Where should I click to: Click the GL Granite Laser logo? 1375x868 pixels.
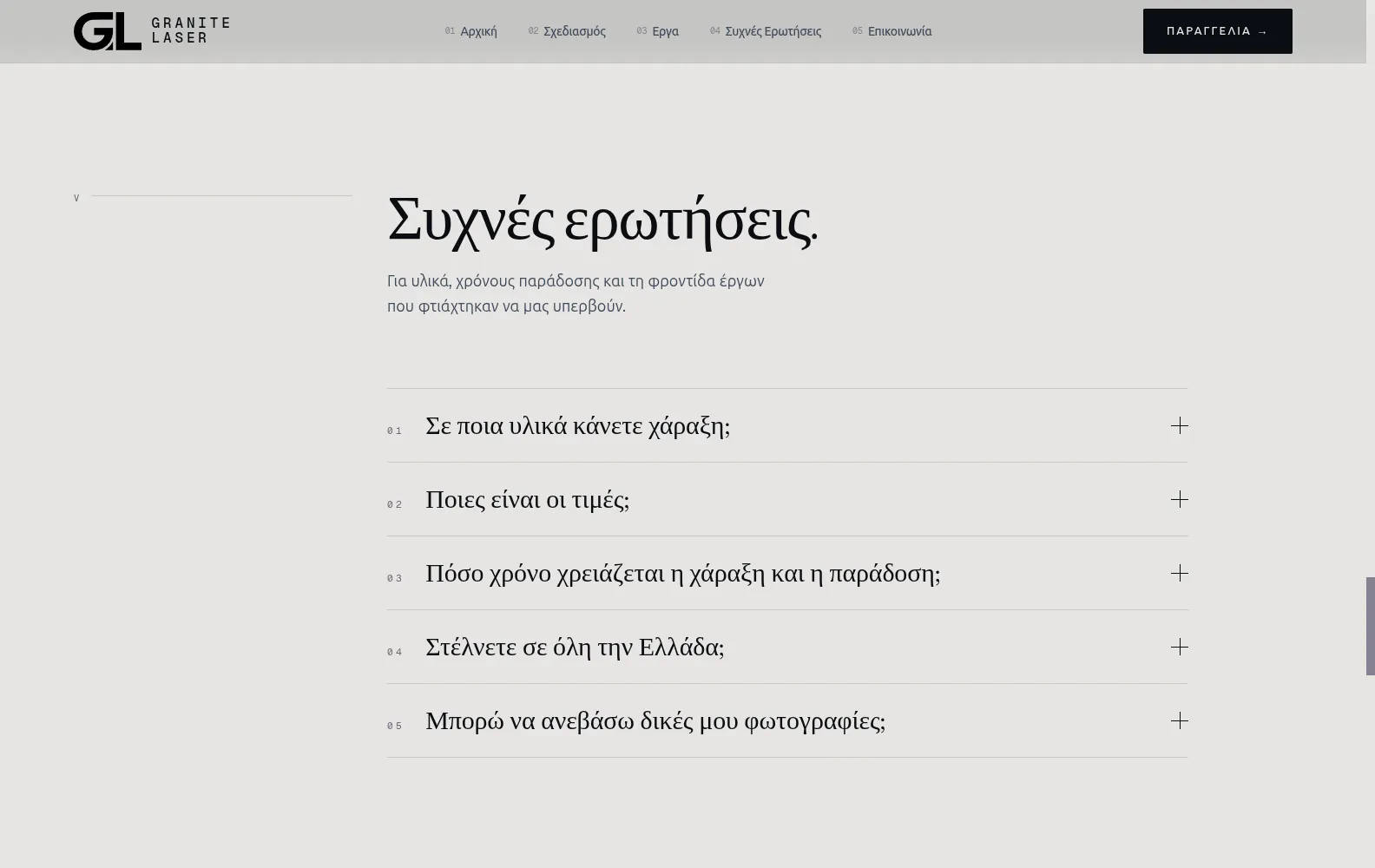click(152, 31)
